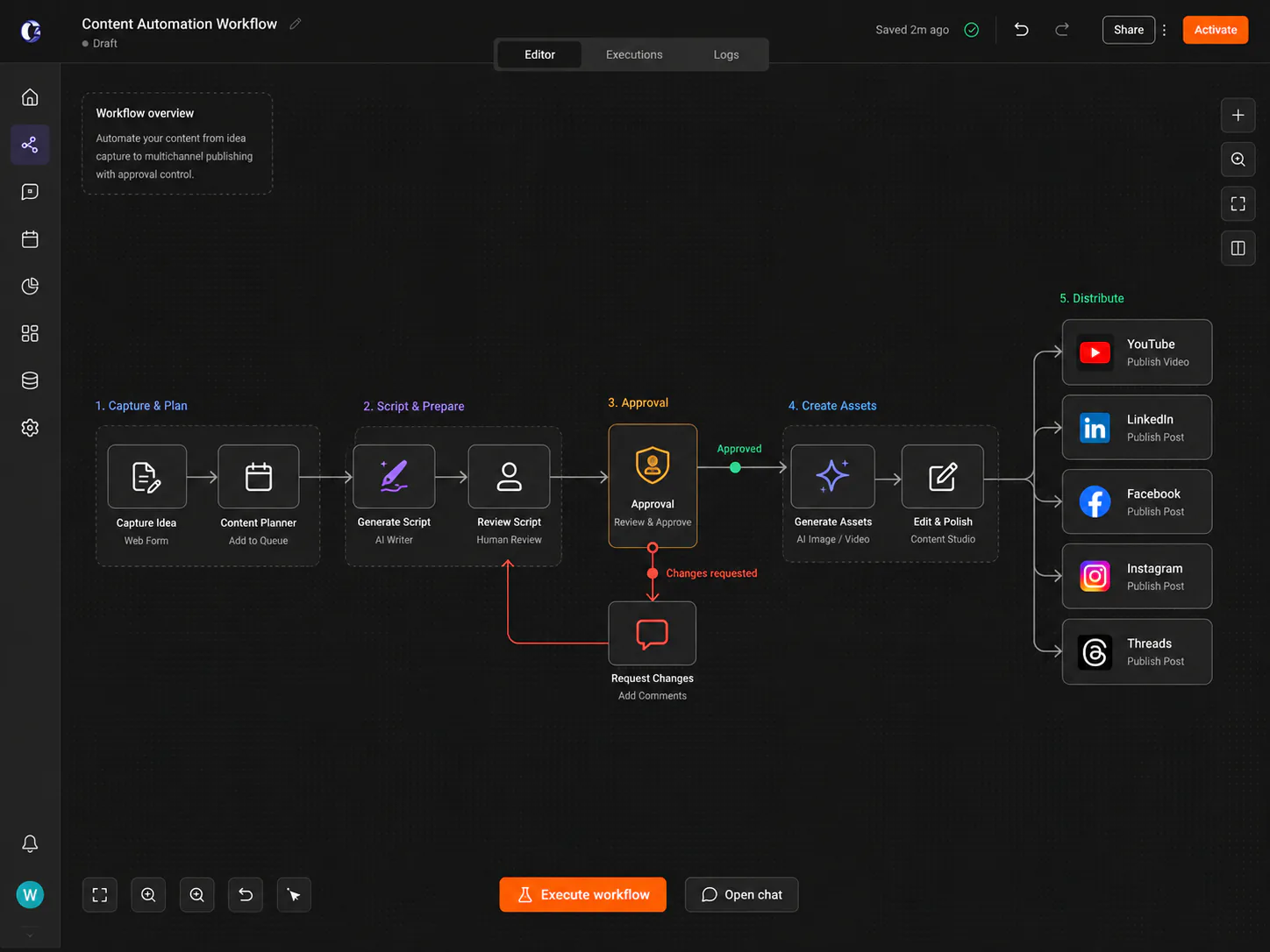Viewport: 1270px width, 952px height.
Task: Click Execute workflow button
Action: pos(583,895)
